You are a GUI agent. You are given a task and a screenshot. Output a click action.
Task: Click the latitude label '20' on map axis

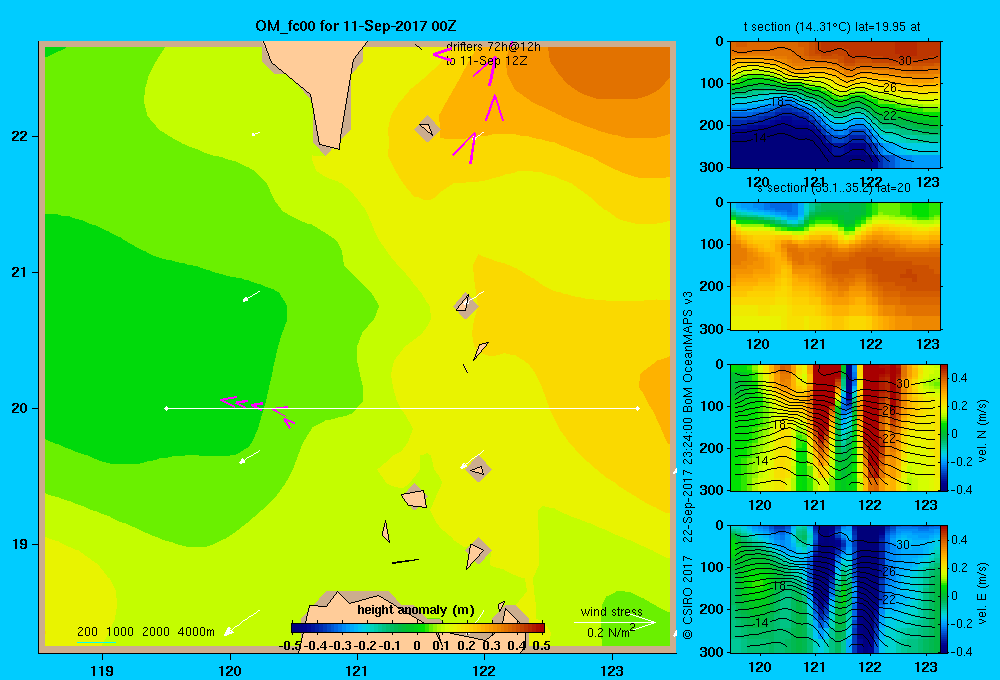click(20, 408)
